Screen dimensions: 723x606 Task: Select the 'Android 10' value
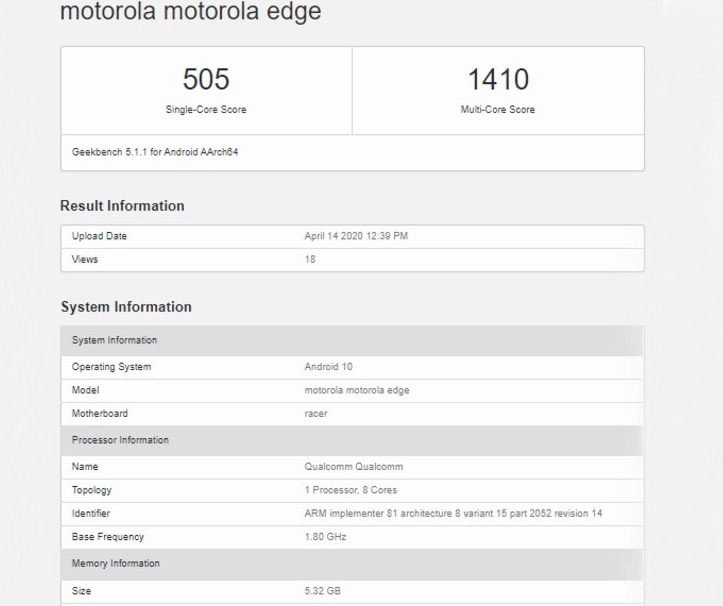[328, 367]
